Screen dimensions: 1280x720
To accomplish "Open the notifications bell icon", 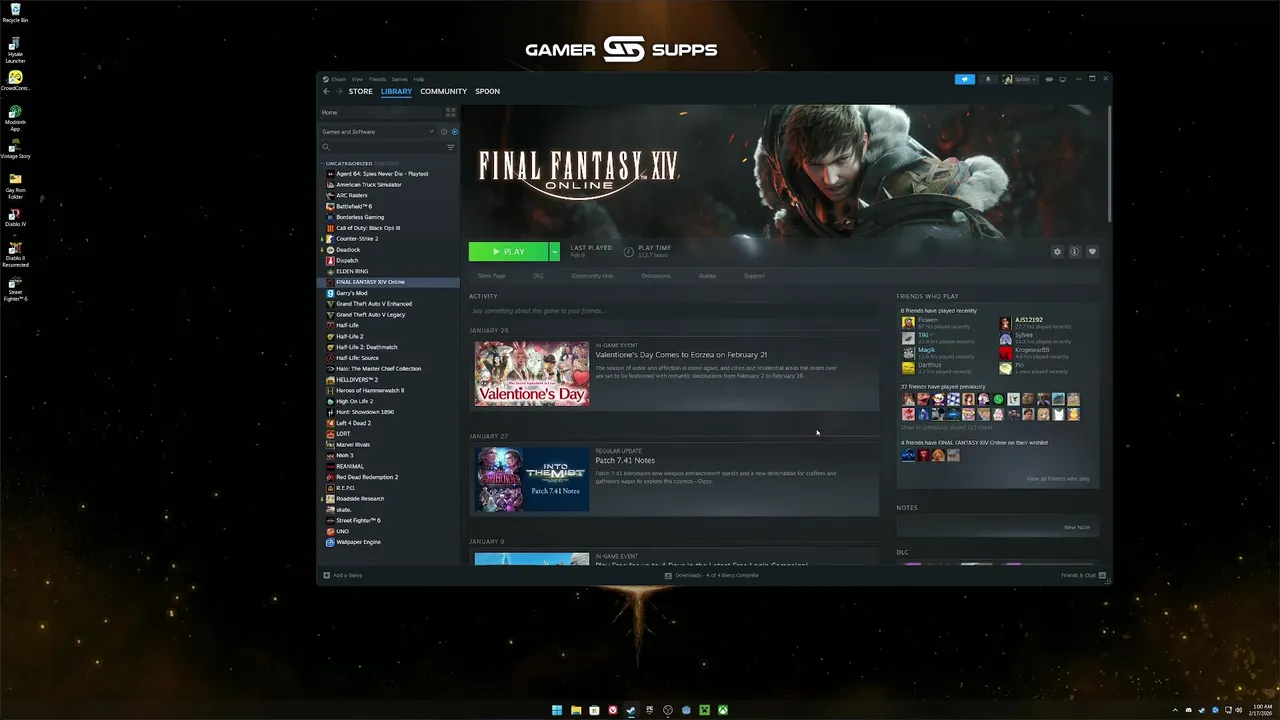I will (988, 79).
